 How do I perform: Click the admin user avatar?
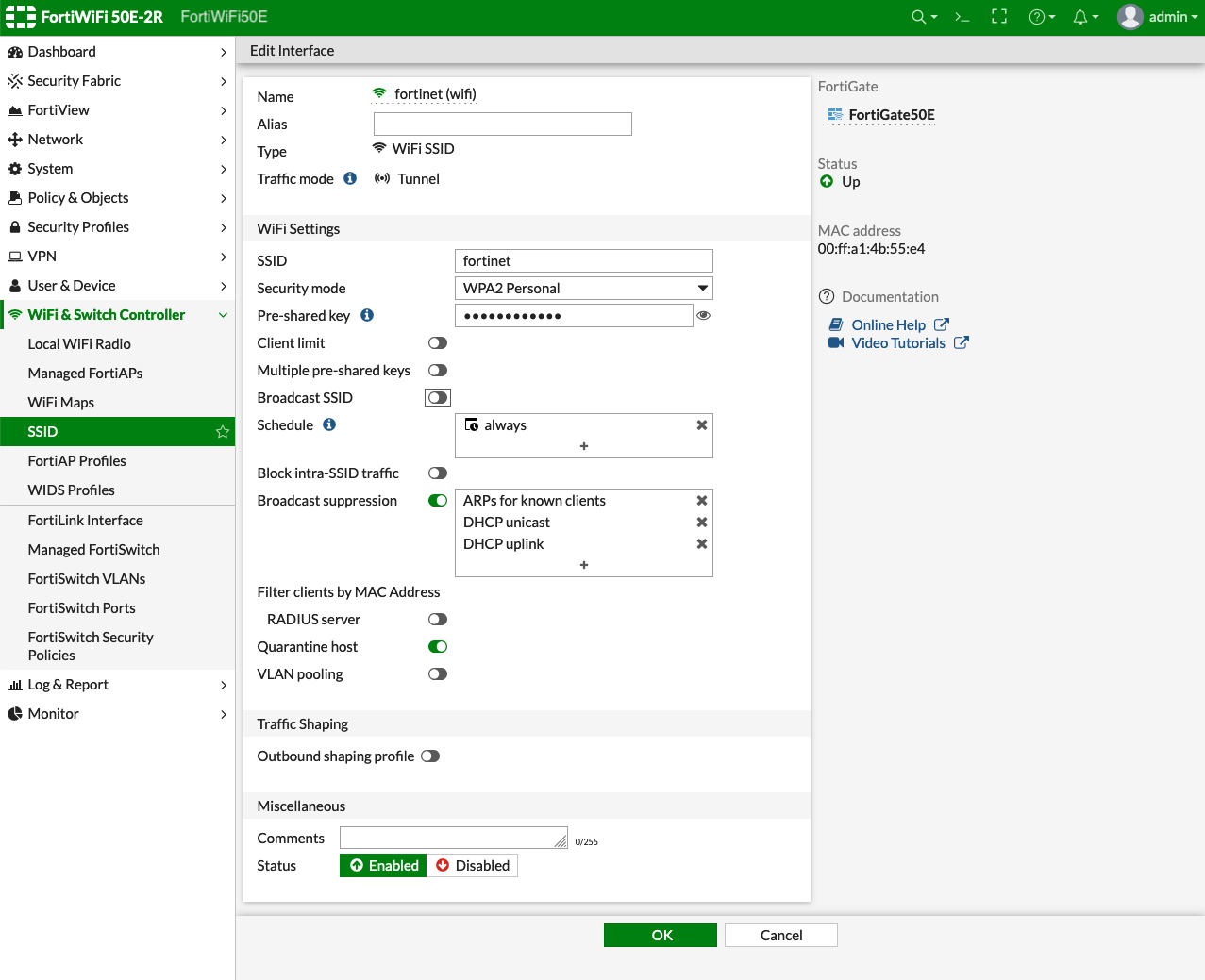1130,17
